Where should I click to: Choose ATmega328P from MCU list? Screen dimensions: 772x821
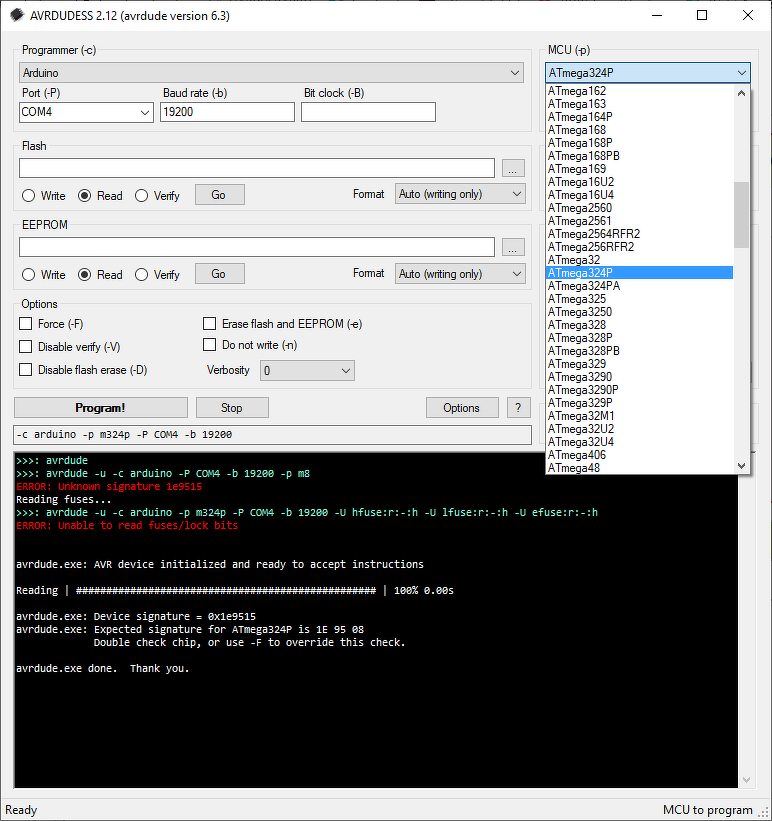639,338
